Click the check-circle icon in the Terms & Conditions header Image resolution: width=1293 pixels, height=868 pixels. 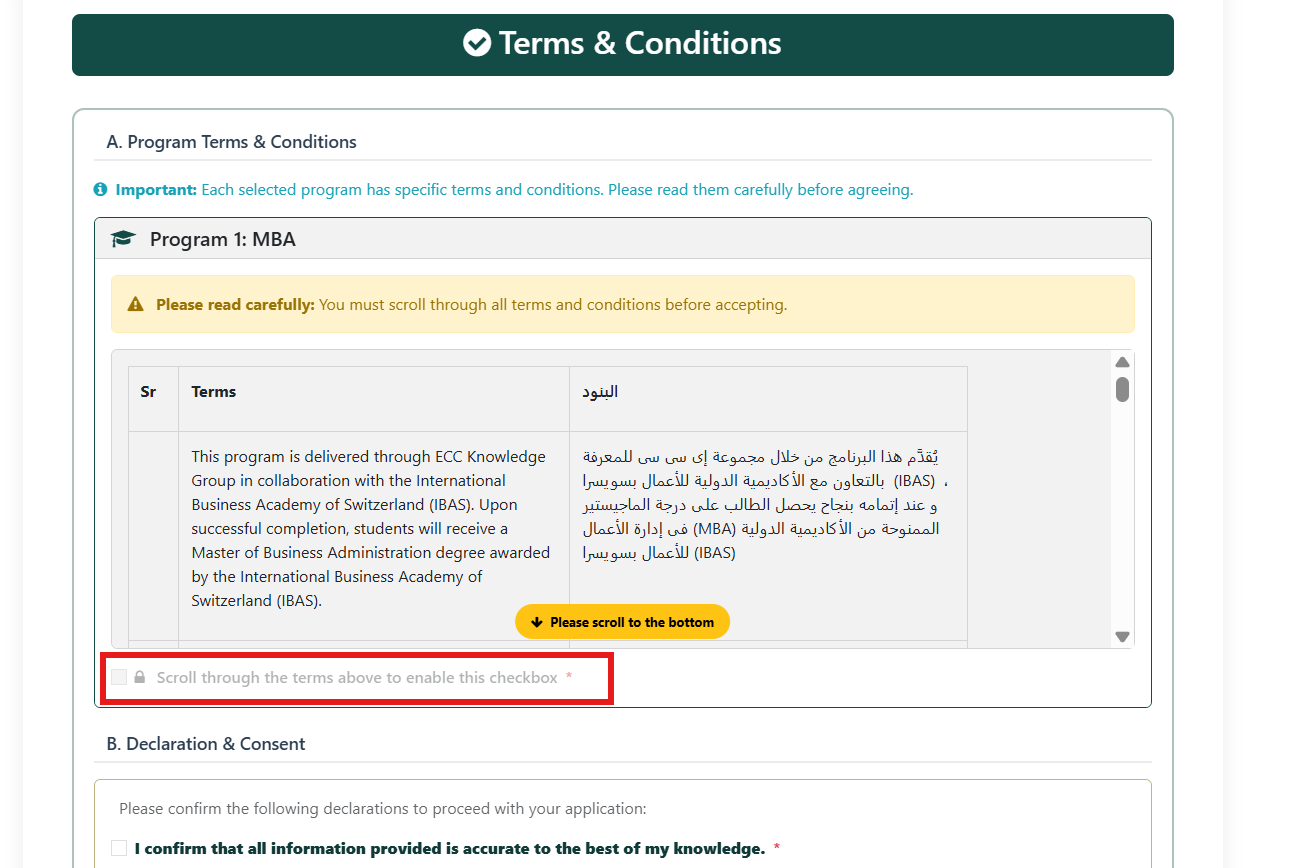[x=477, y=43]
